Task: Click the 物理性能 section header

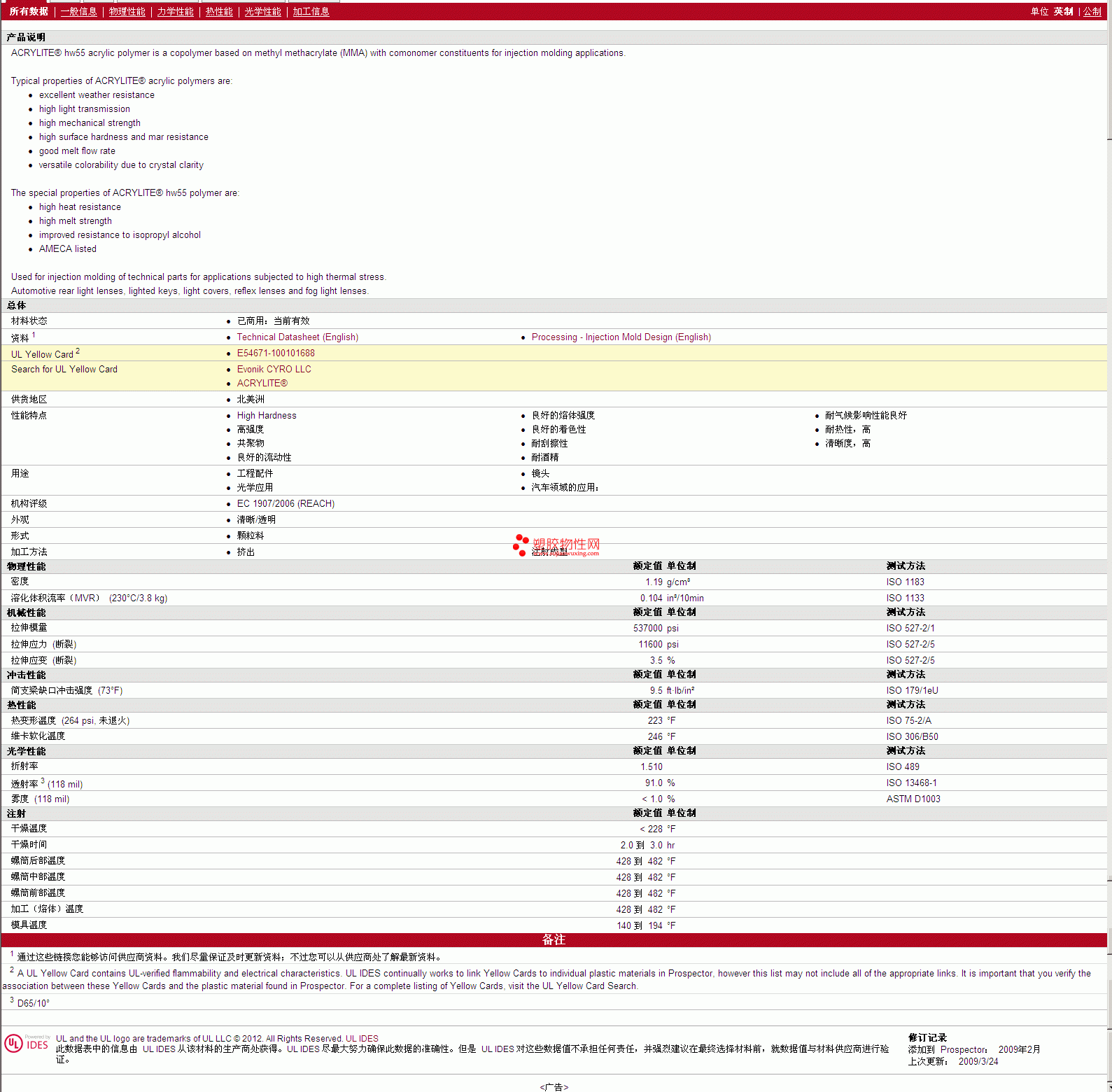Action: click(26, 566)
